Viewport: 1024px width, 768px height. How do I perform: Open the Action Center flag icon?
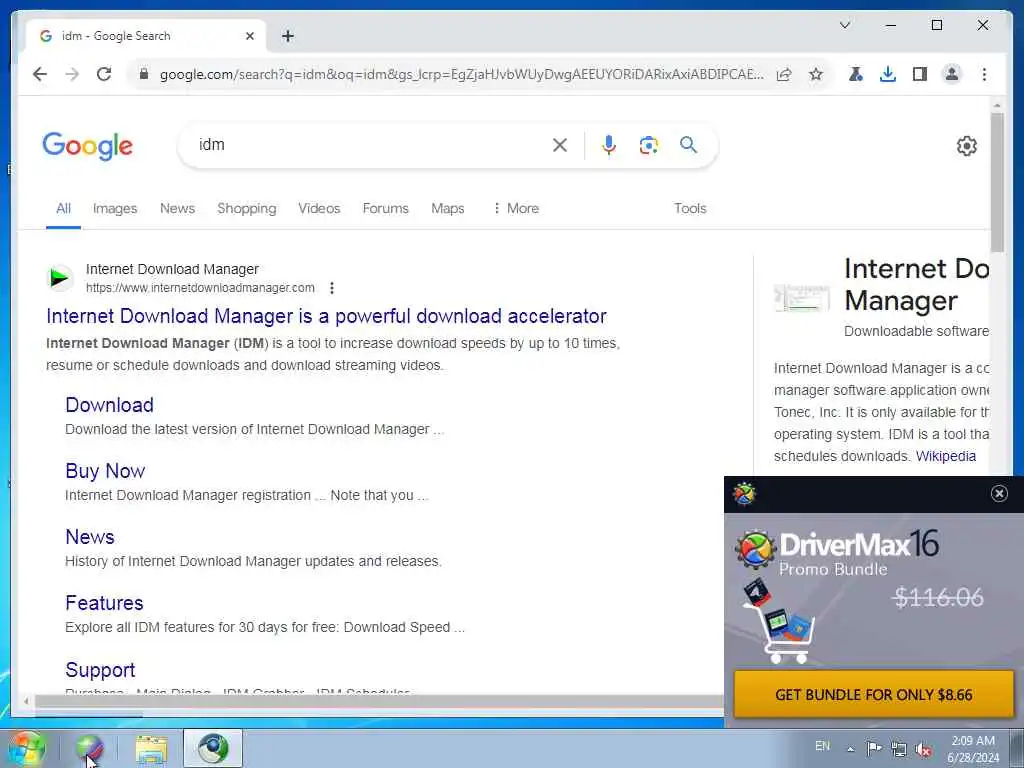[874, 748]
